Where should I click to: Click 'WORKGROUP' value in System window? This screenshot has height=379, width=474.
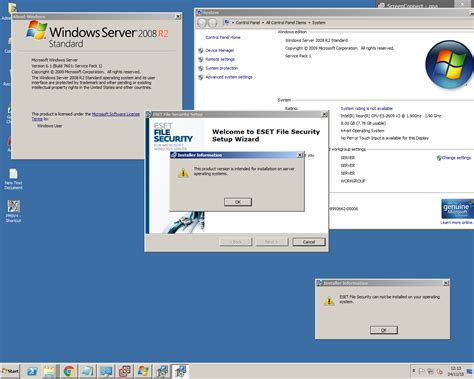click(353, 181)
